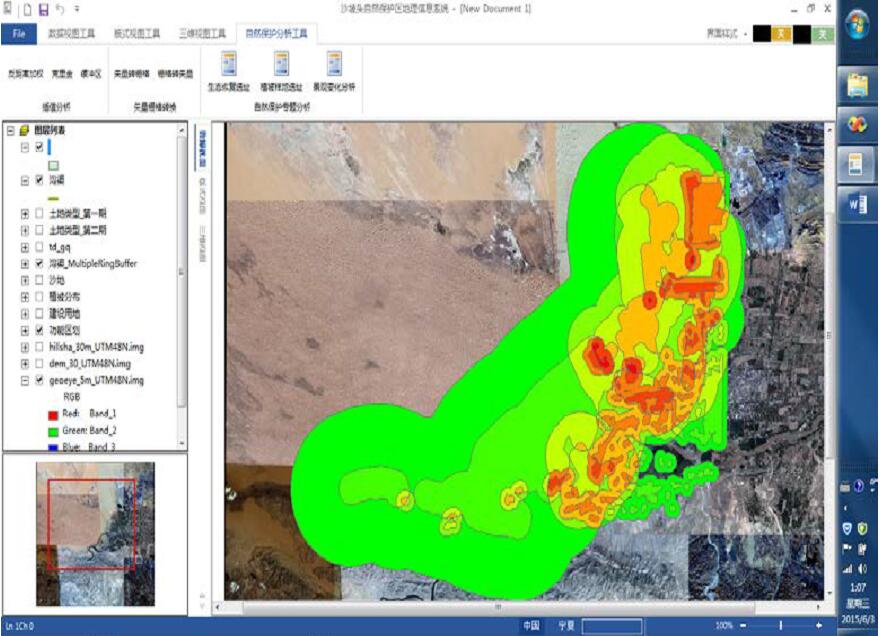Click the Undo arrow icon

pos(60,9)
